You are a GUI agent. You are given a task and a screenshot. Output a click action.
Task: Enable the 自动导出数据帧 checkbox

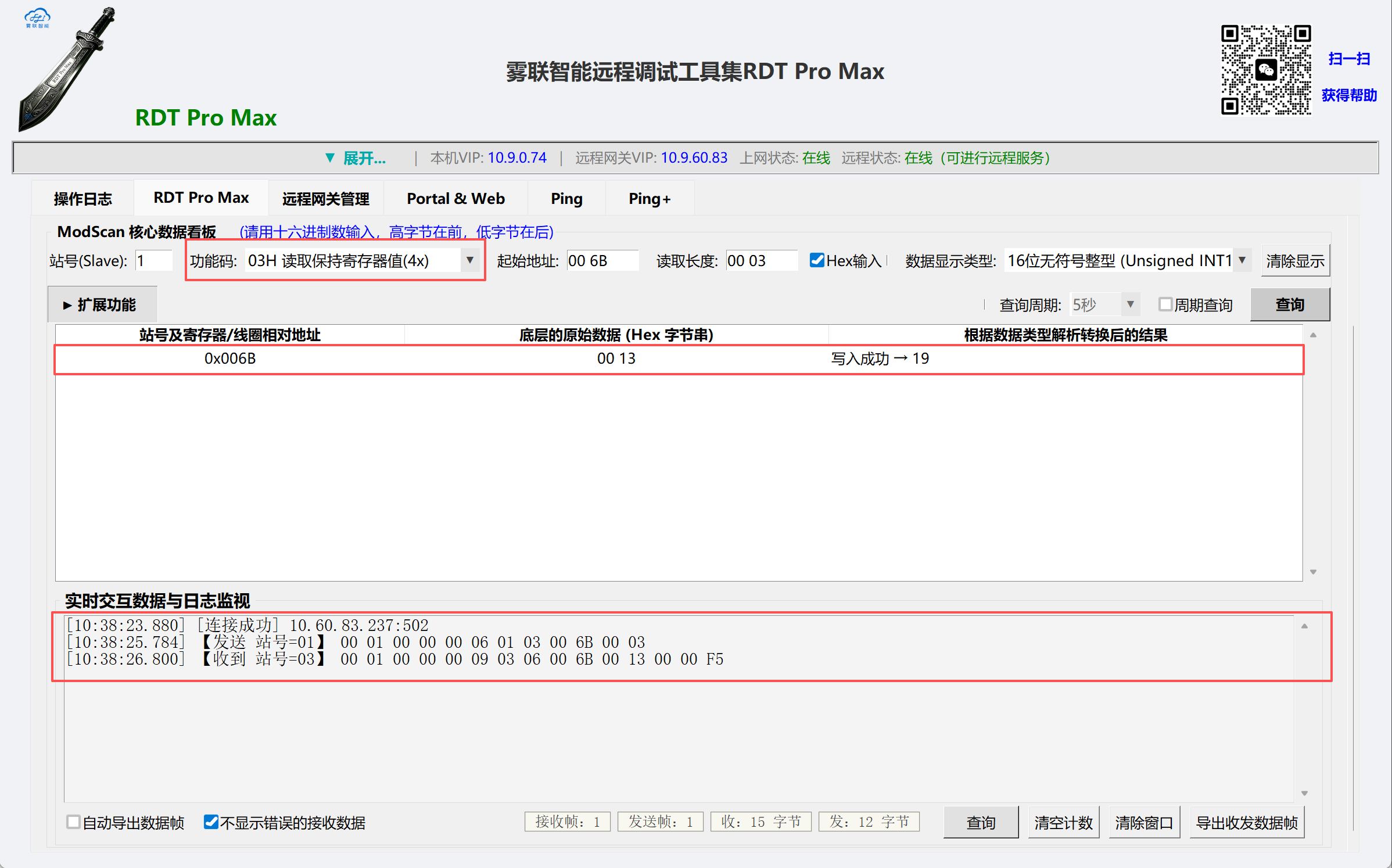73,822
